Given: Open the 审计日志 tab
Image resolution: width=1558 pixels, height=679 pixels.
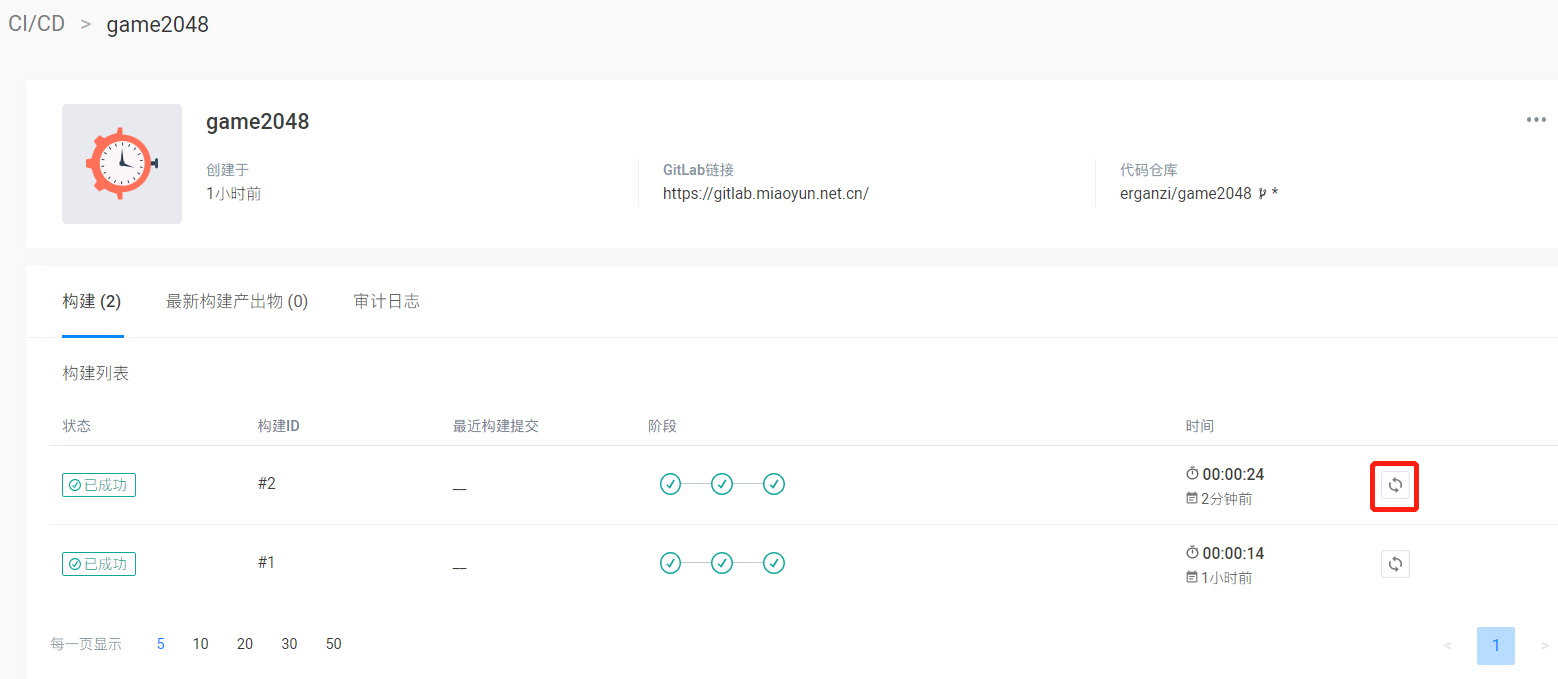Looking at the screenshot, I should click(x=386, y=301).
